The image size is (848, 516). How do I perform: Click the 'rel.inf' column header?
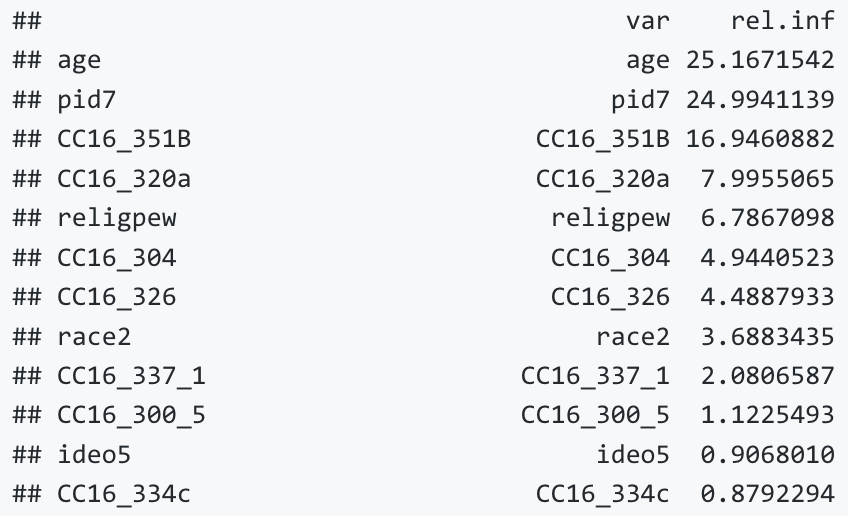(x=783, y=21)
